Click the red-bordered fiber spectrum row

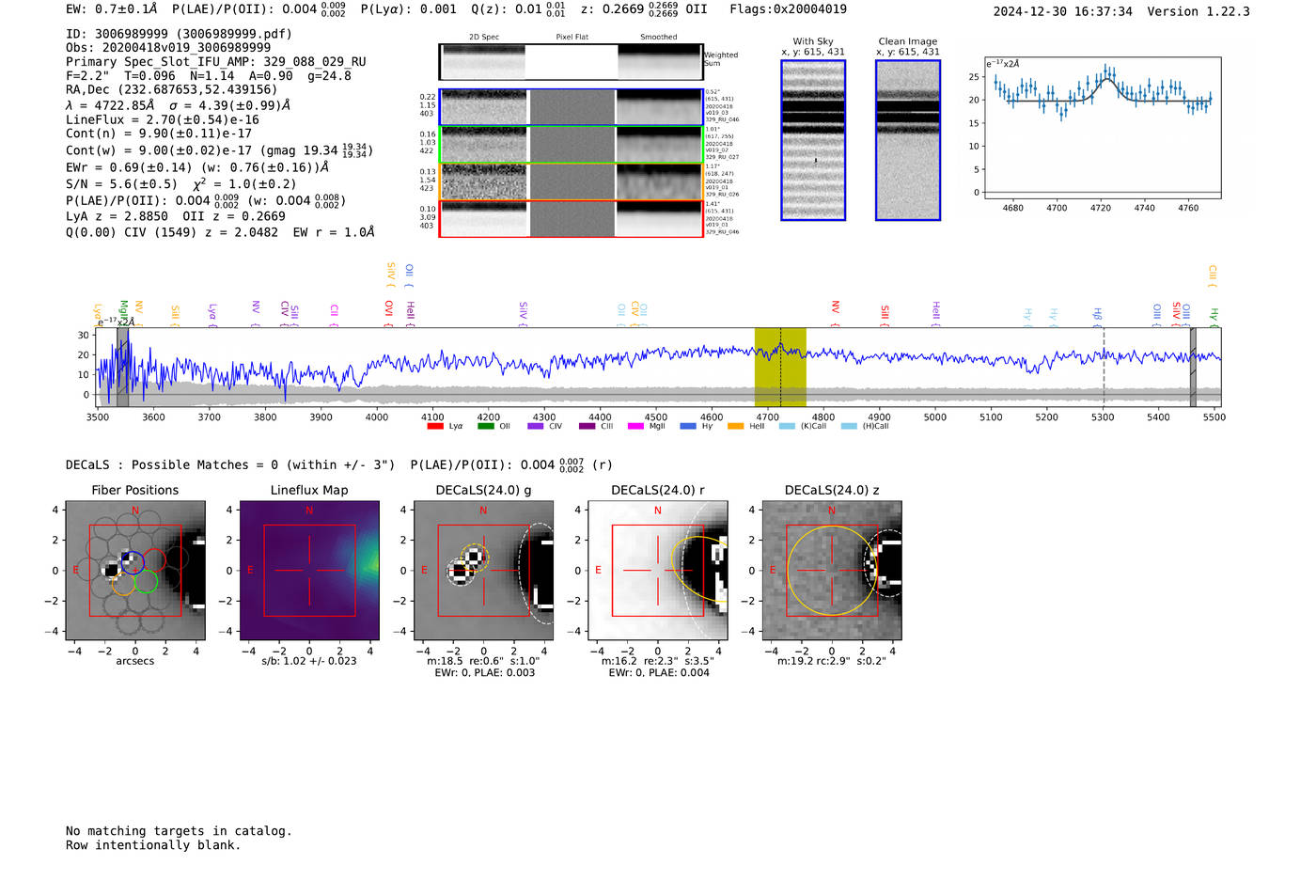[x=571, y=219]
